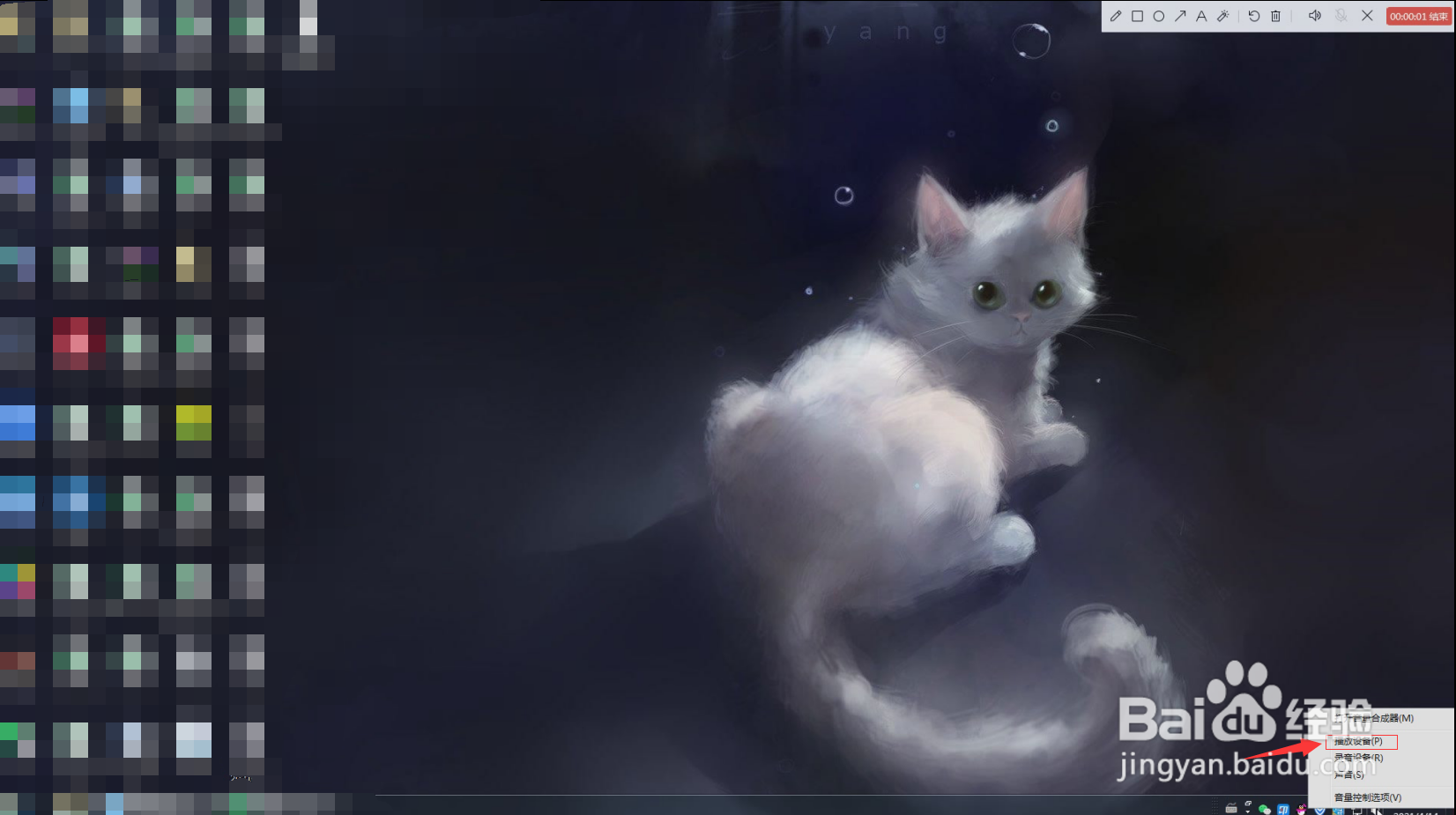Image resolution: width=1456 pixels, height=815 pixels.
Task: Cancel recording with the X icon
Action: [x=1367, y=16]
